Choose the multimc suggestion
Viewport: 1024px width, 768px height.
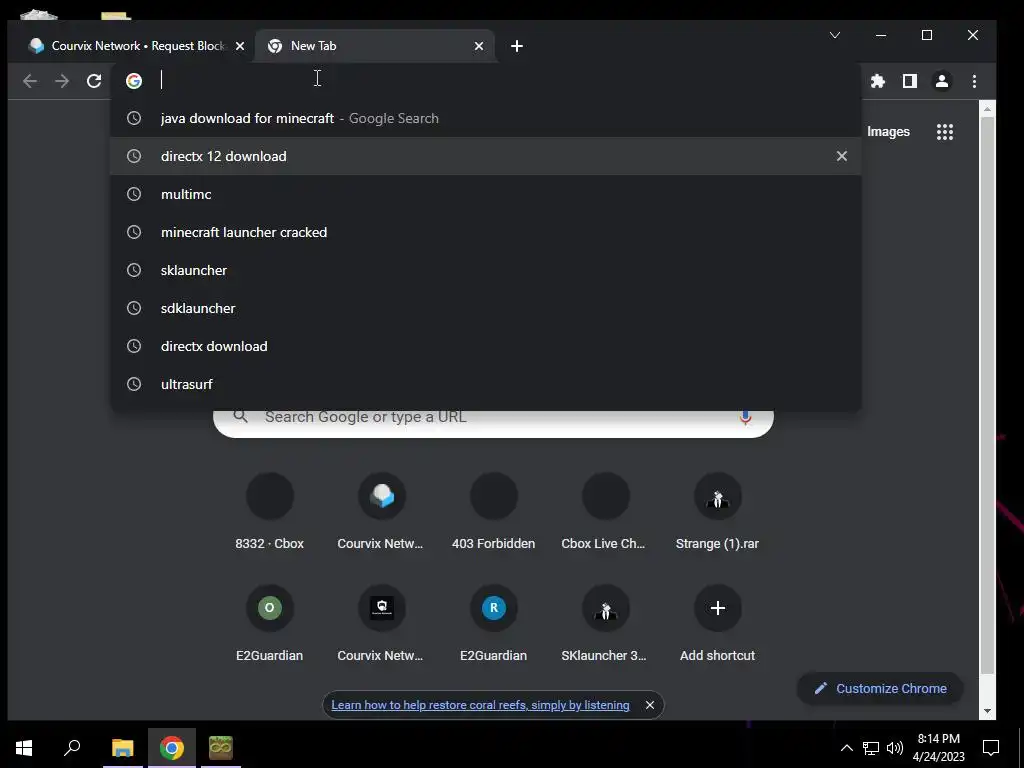coord(486,194)
